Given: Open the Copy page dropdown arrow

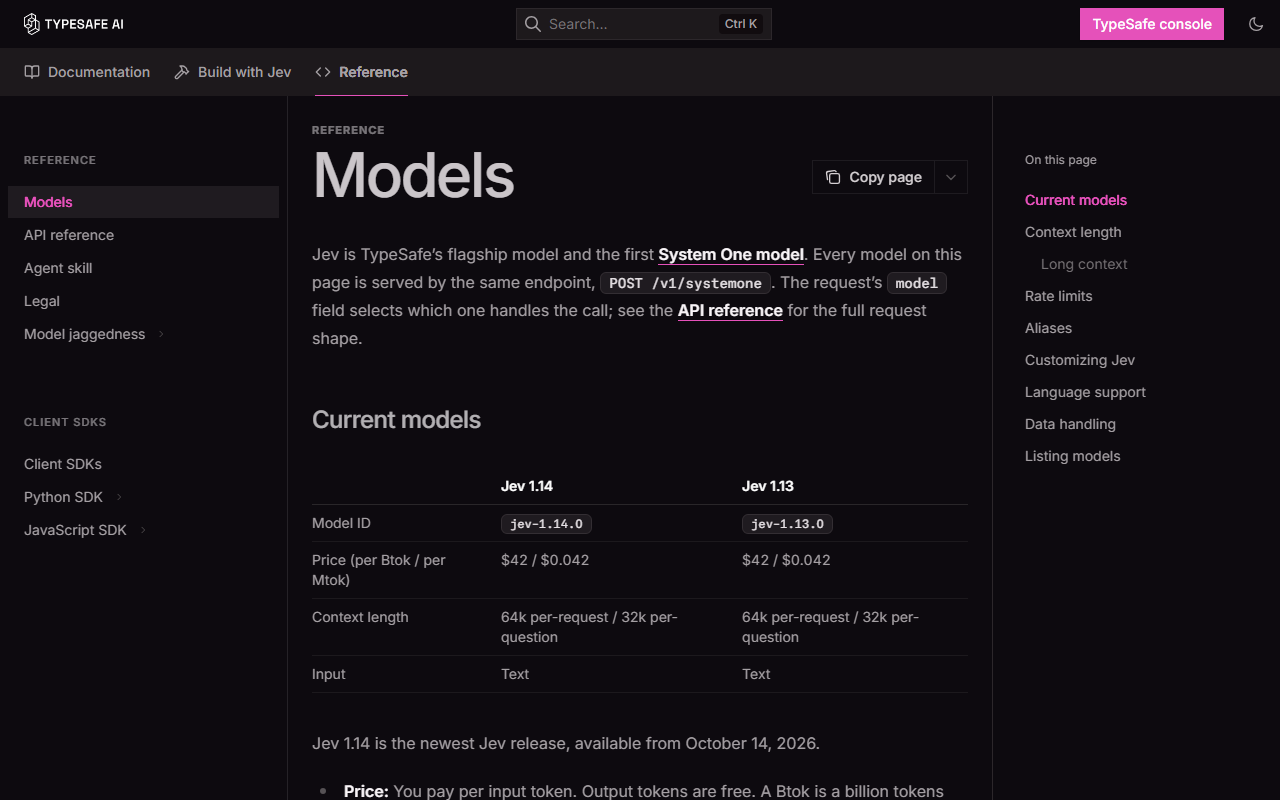Looking at the screenshot, I should pos(951,177).
